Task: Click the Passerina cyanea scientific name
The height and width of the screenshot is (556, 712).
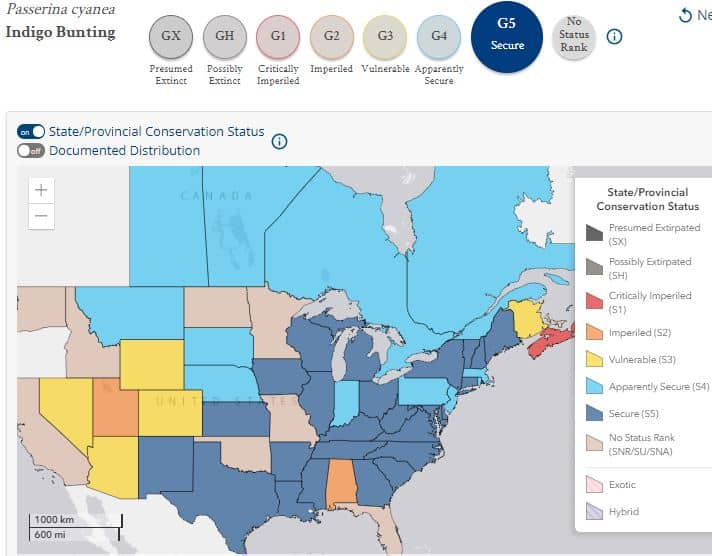Action: [x=61, y=9]
